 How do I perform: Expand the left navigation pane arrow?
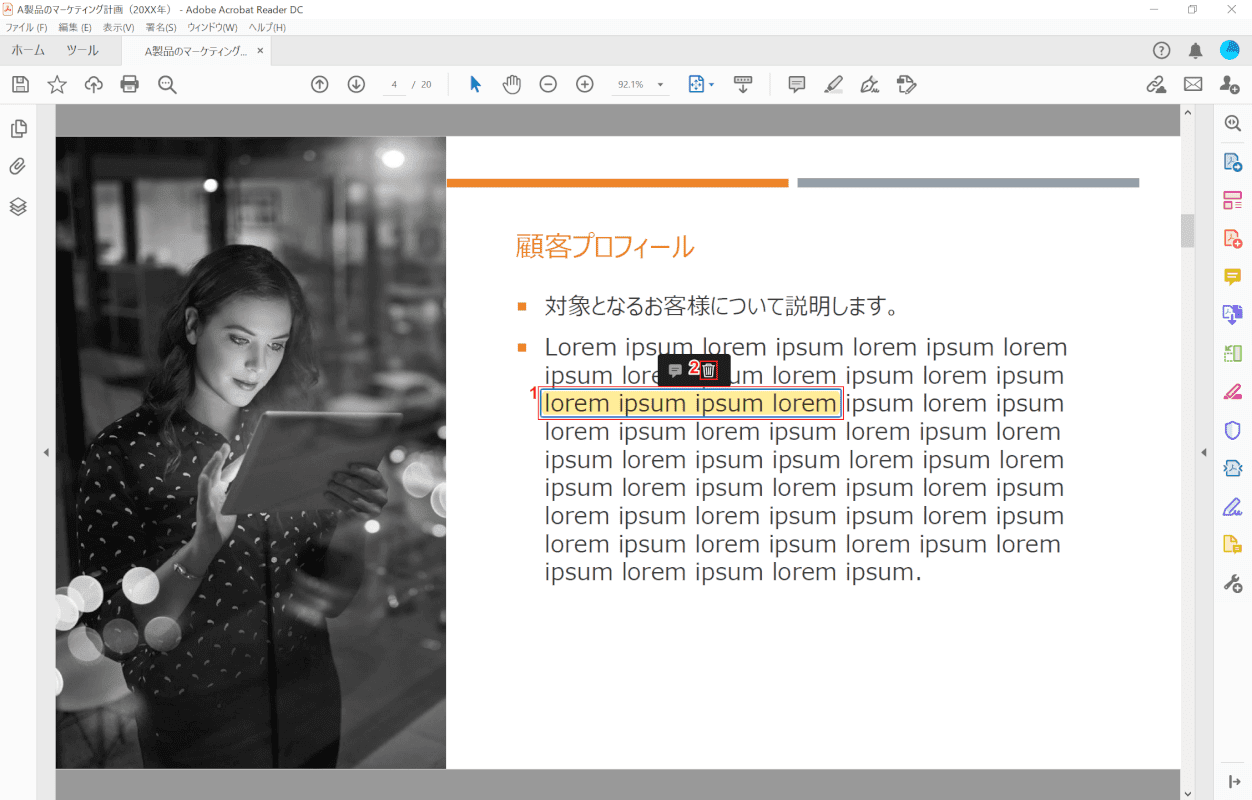point(45,453)
